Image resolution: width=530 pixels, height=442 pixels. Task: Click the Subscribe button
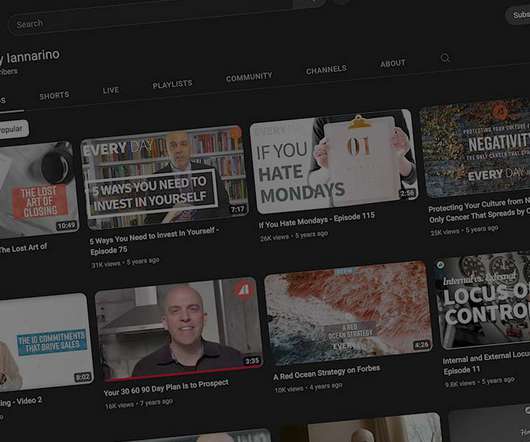point(519,15)
